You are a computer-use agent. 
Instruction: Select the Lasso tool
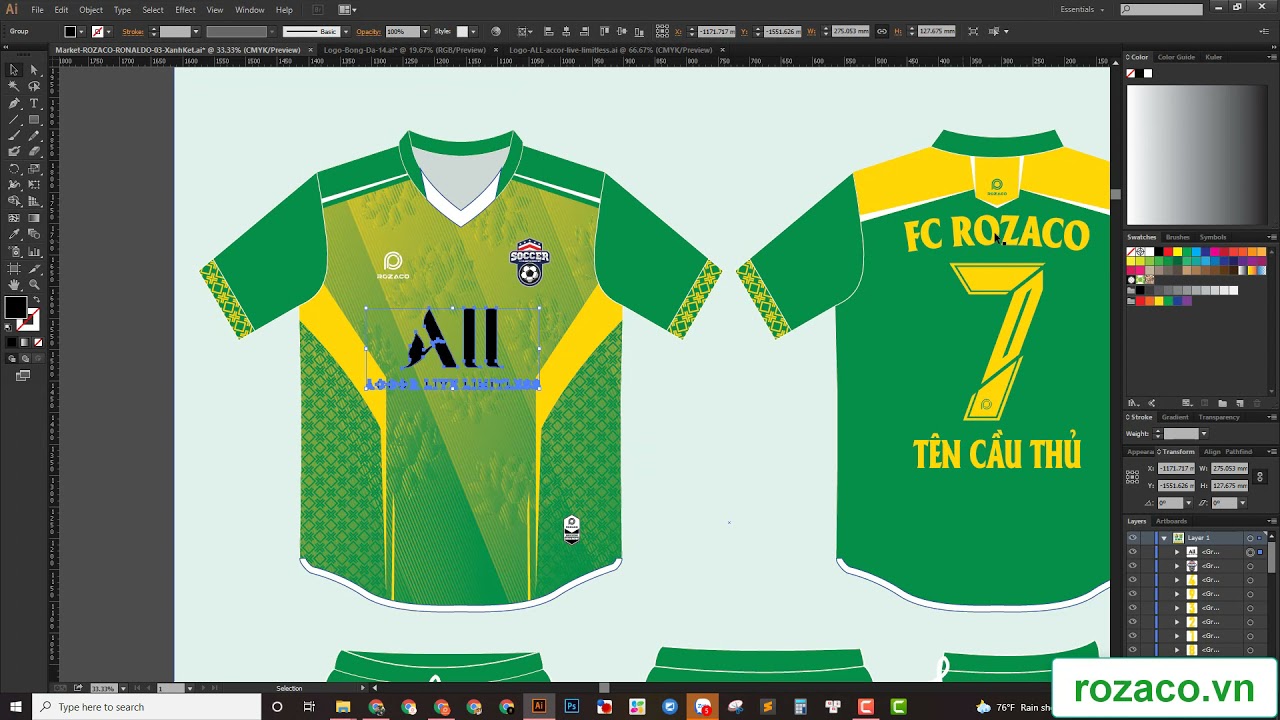coord(33,86)
